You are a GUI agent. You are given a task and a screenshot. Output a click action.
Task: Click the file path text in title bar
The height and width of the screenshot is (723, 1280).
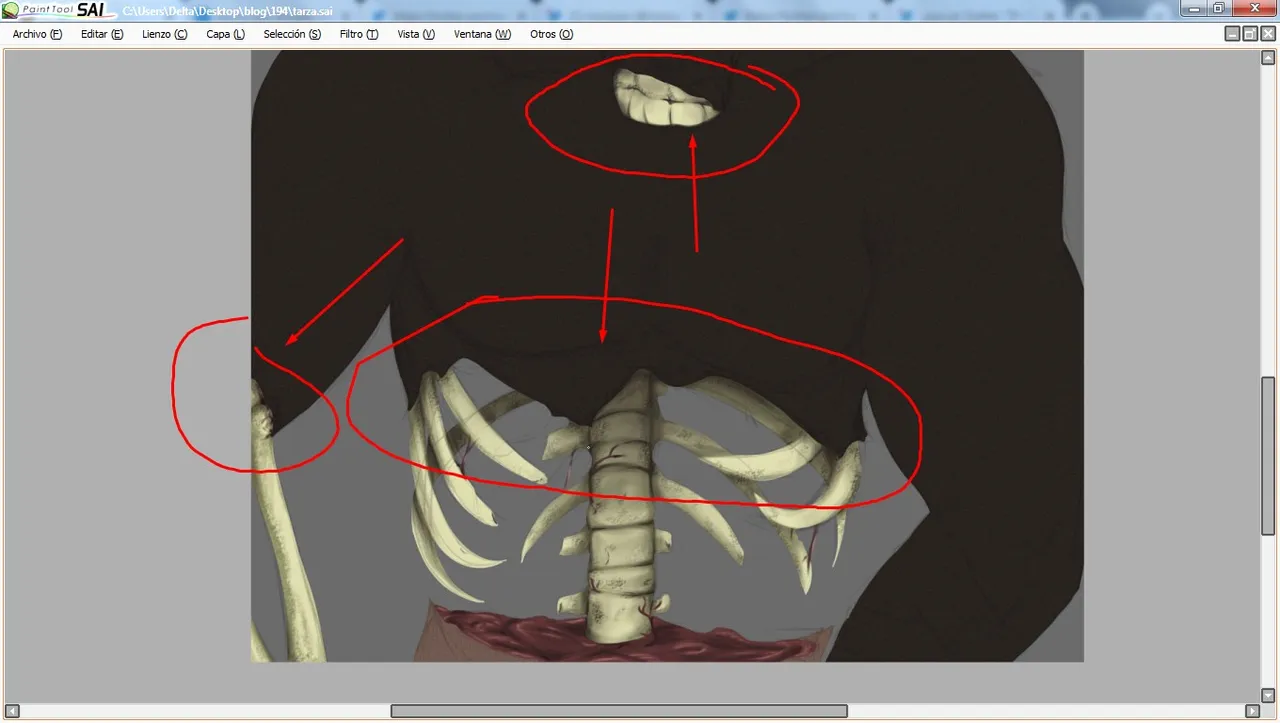(x=228, y=11)
